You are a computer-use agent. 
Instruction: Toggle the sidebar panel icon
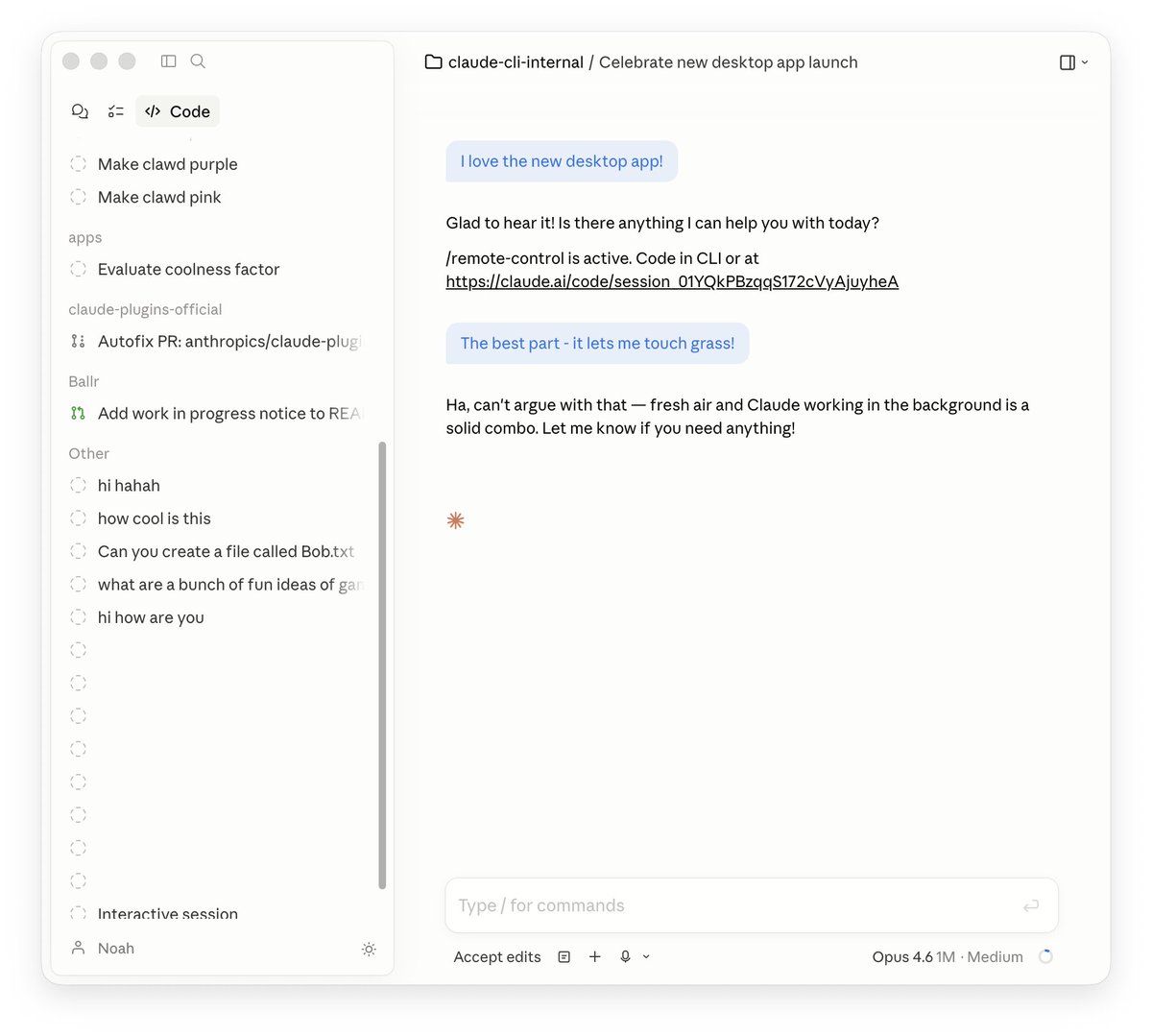pyautogui.click(x=169, y=60)
